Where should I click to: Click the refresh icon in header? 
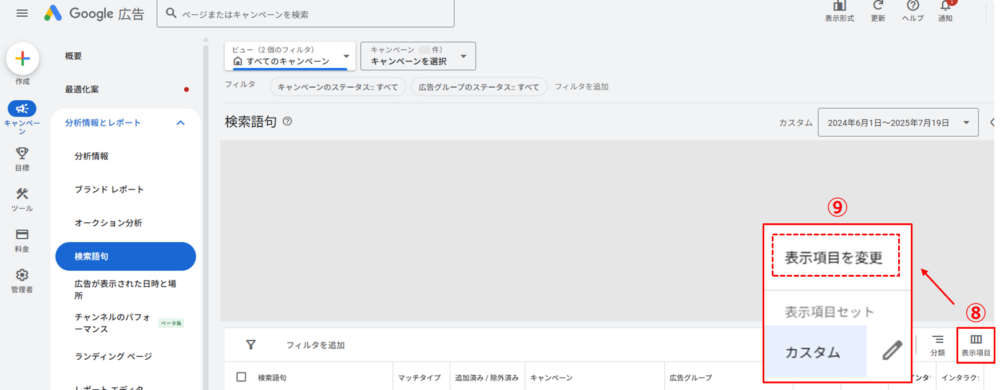click(x=878, y=6)
